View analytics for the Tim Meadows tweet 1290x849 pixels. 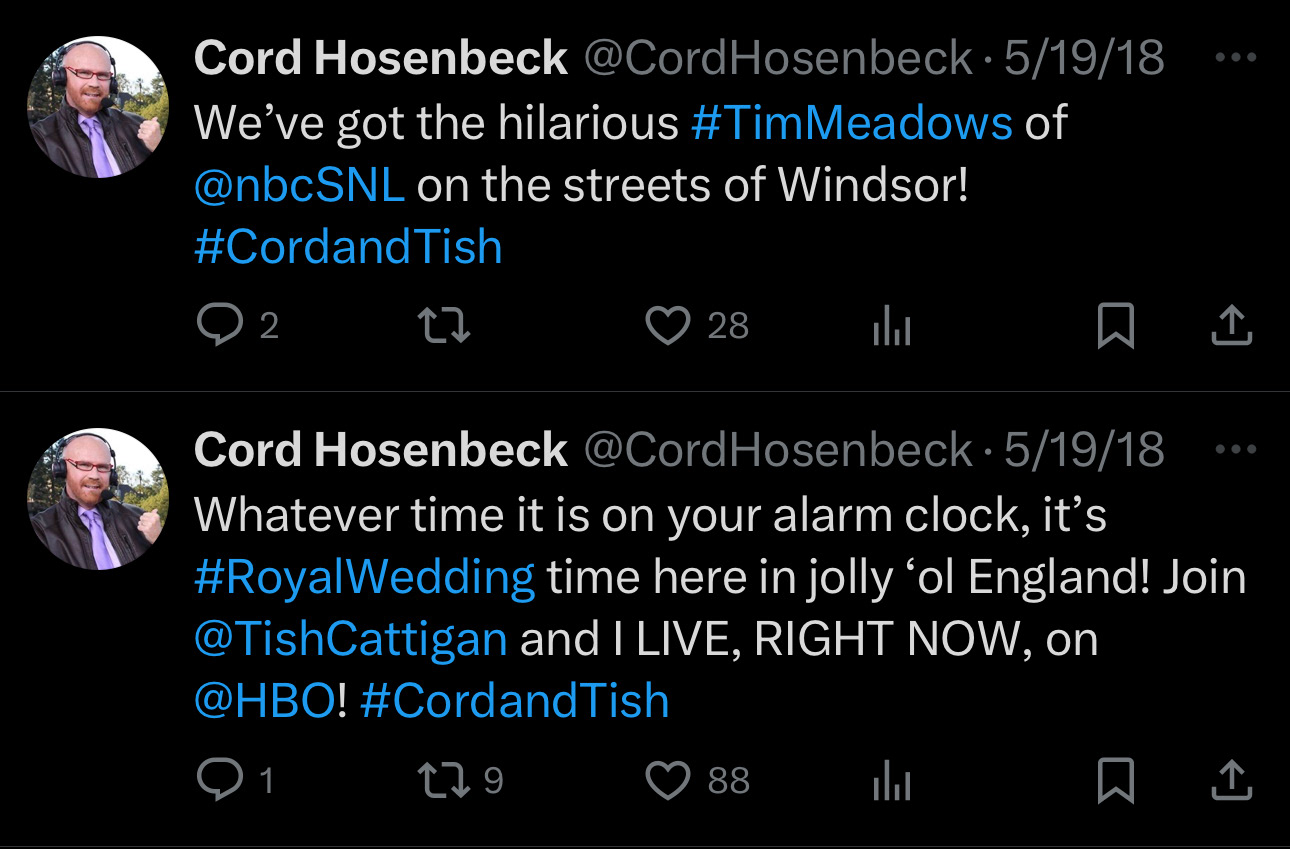891,328
